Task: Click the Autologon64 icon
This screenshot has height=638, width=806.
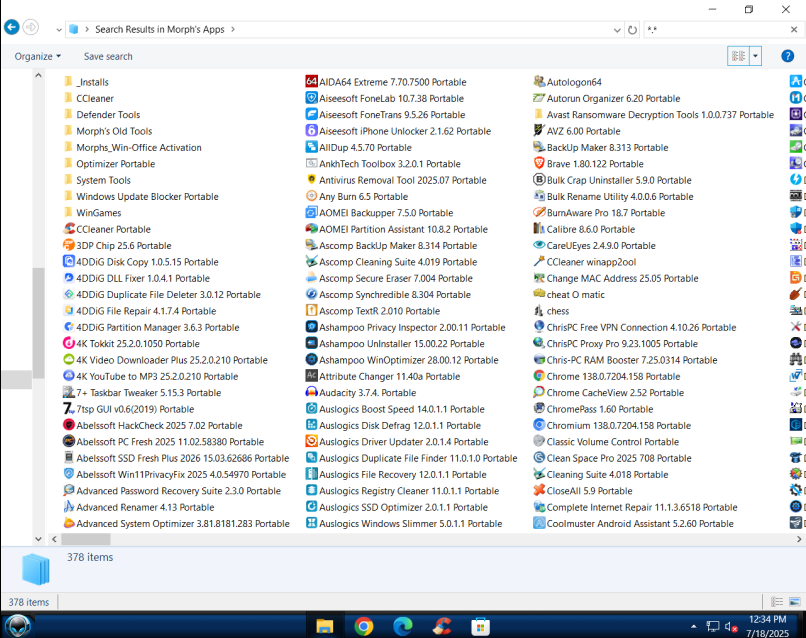Action: (539, 81)
